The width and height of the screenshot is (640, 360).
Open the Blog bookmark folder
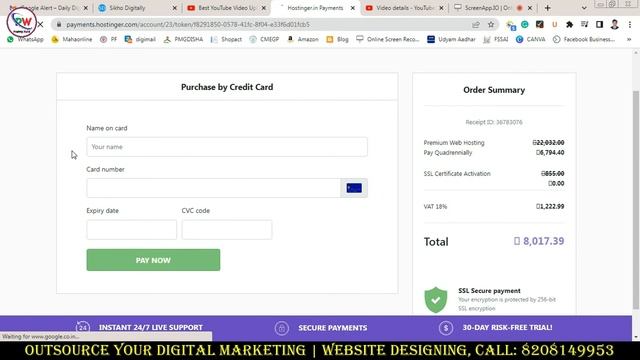coord(338,39)
